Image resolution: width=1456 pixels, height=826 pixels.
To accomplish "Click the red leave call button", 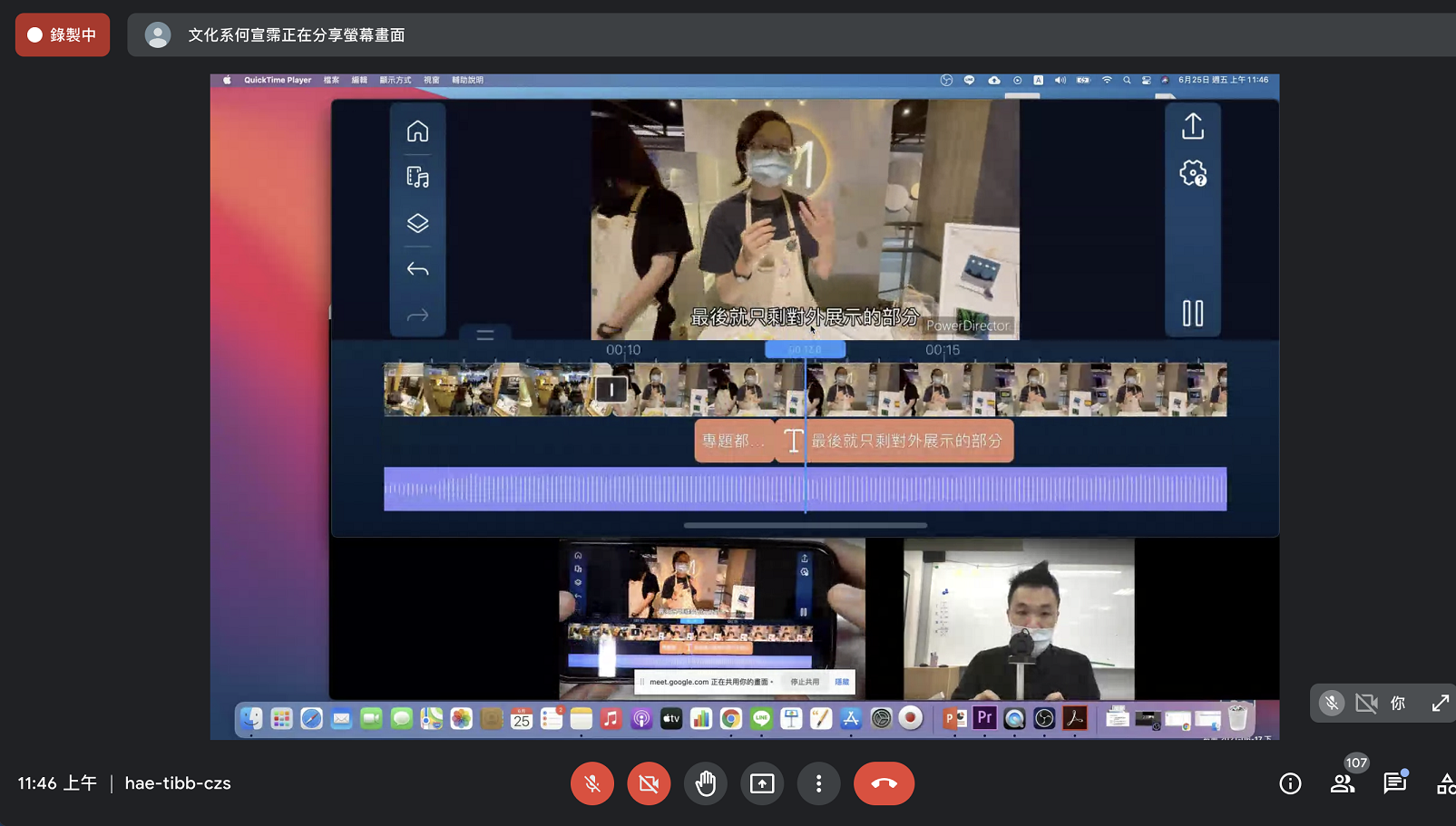I will tap(884, 783).
